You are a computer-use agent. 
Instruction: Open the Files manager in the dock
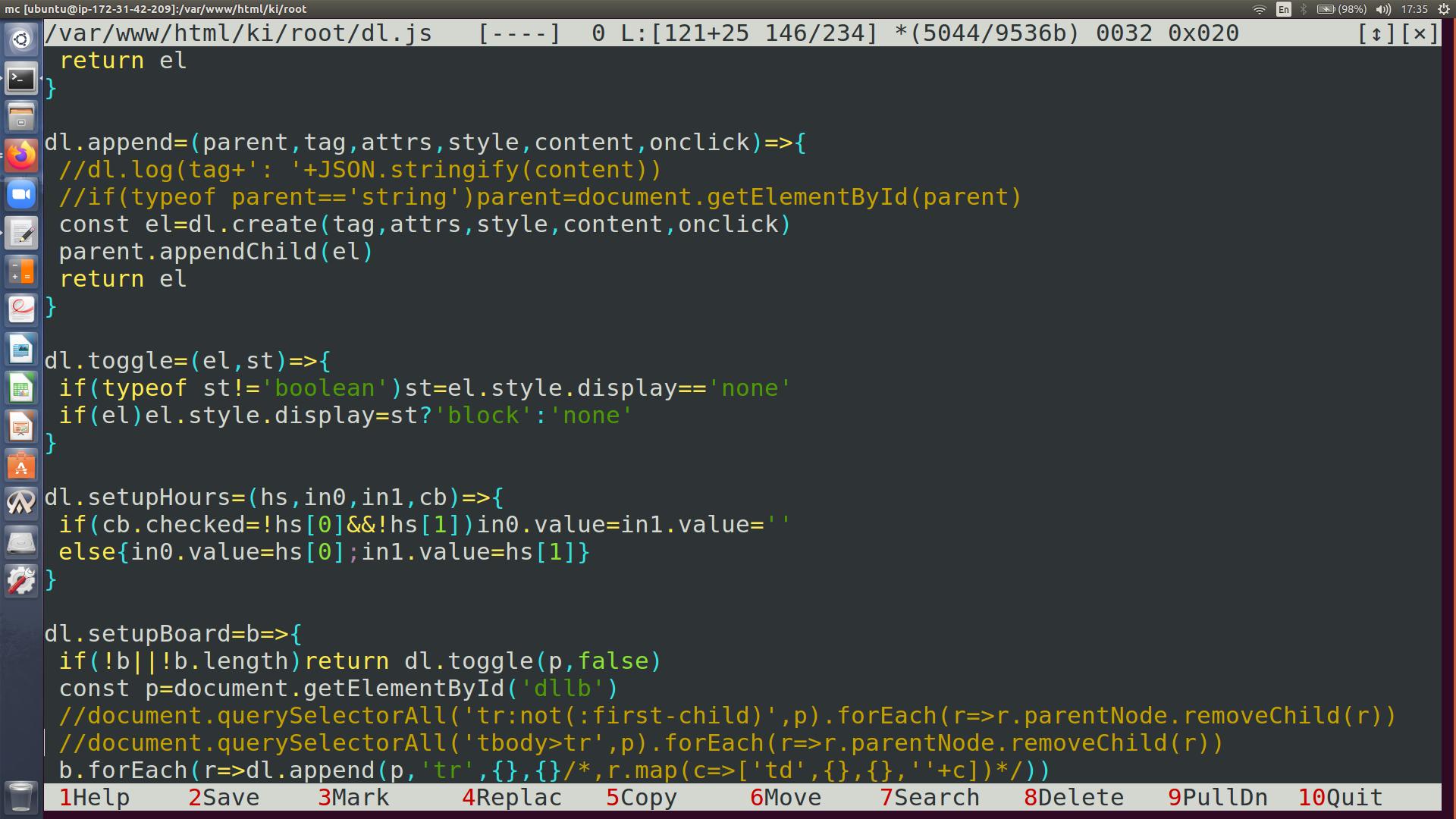[21, 117]
